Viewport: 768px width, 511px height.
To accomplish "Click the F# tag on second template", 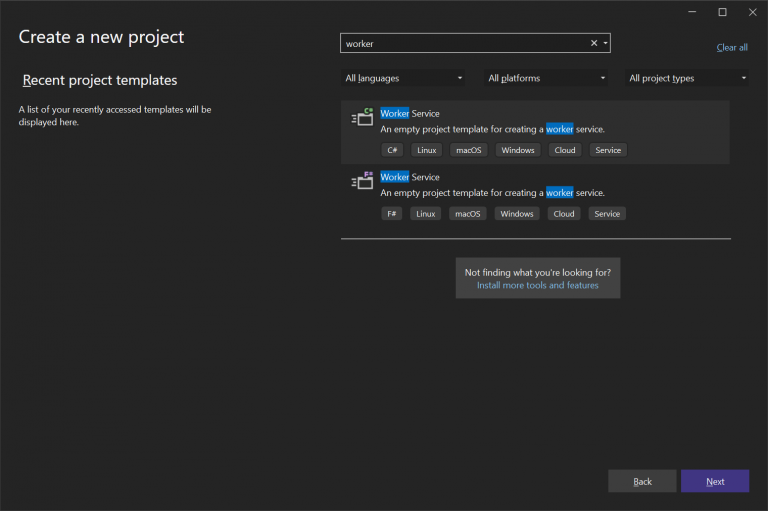I will click(x=392, y=213).
